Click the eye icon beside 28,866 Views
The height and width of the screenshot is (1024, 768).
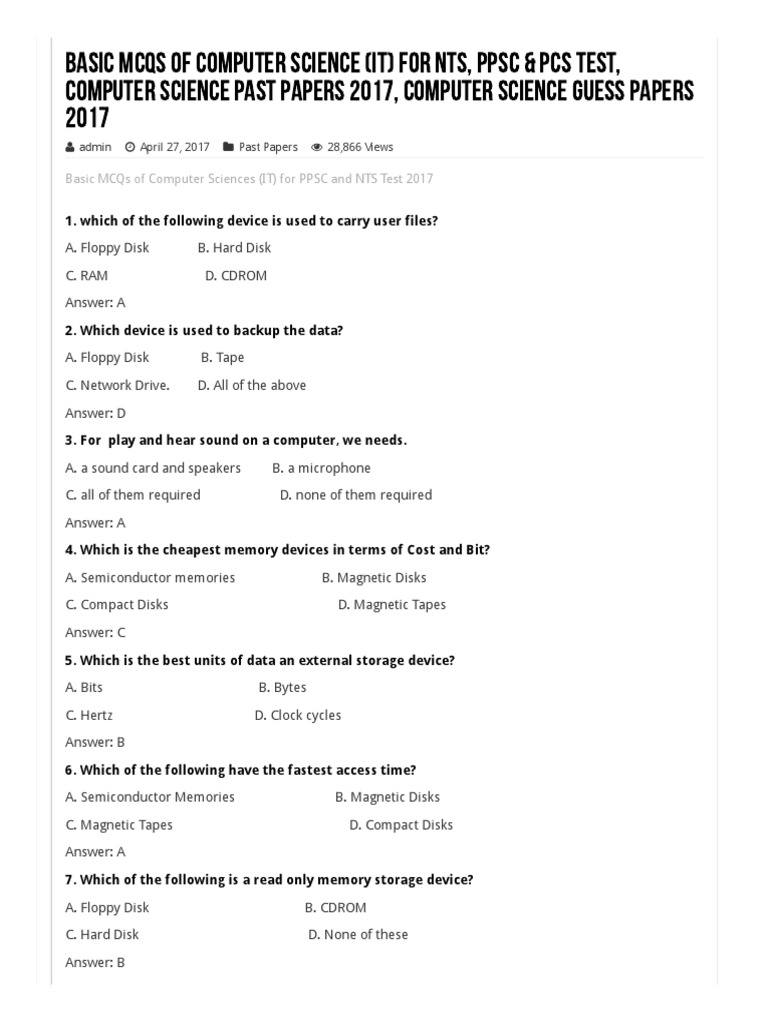coord(317,147)
